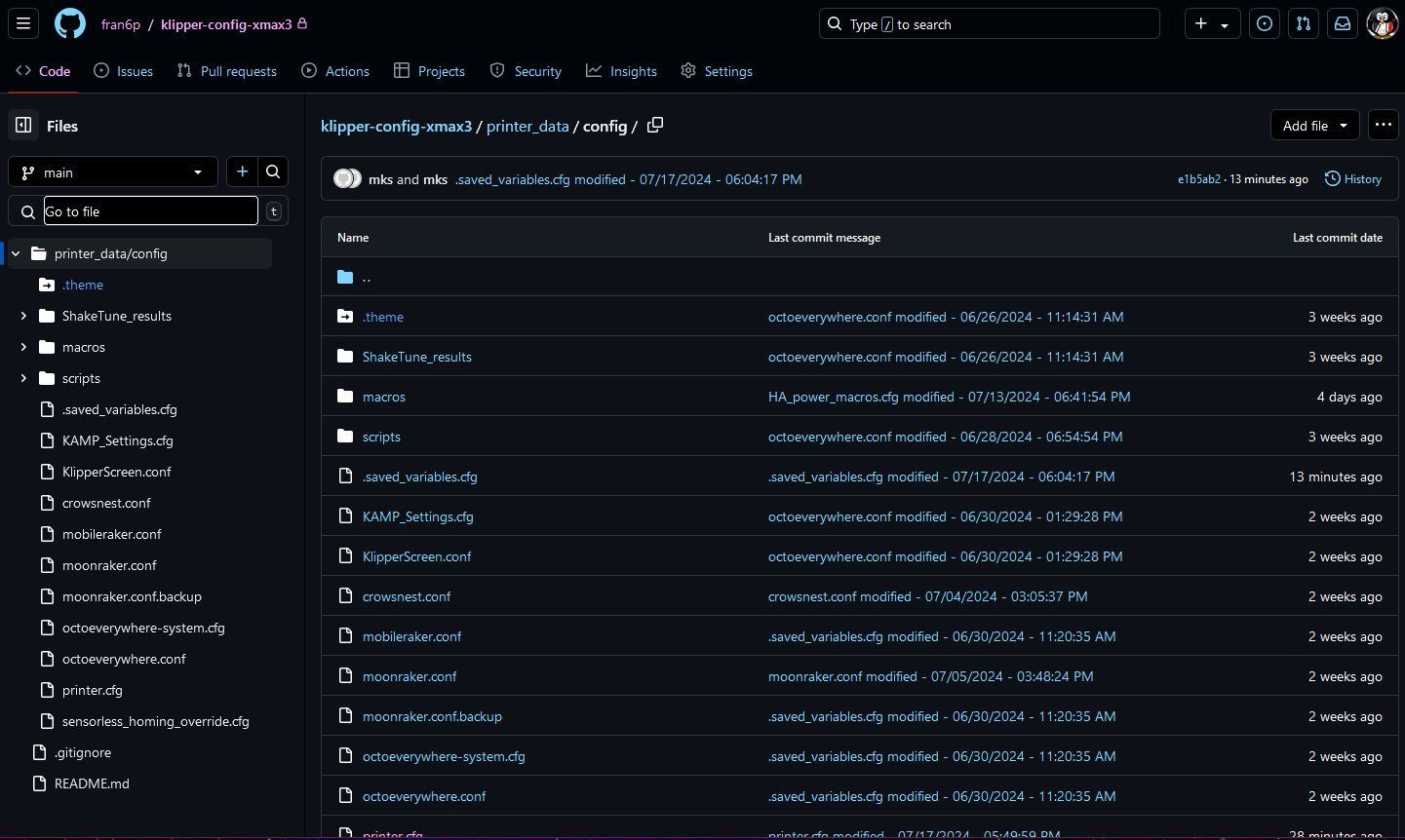Open the user avatar profile menu
The image size is (1405, 840).
(x=1382, y=23)
